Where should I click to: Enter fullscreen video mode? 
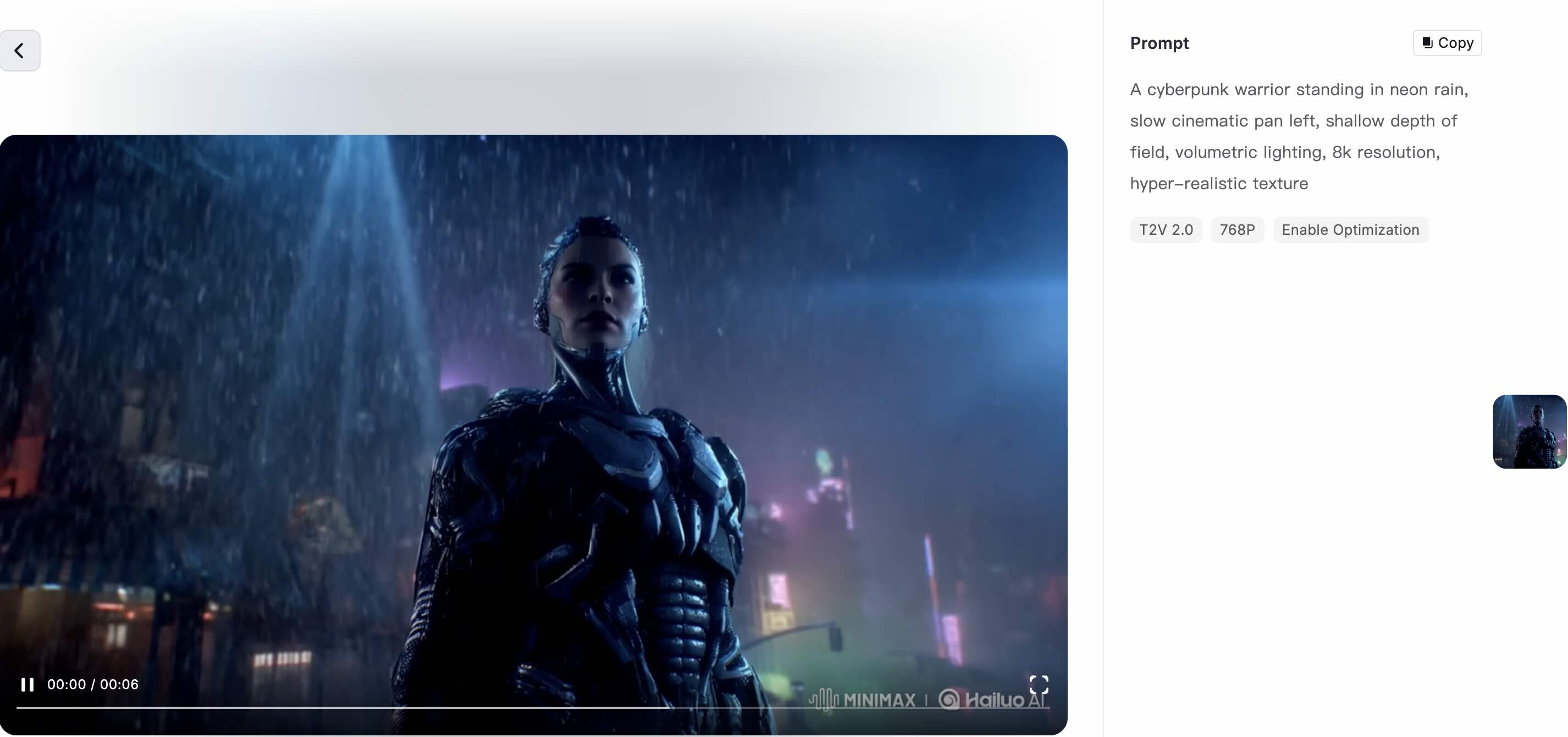click(1039, 685)
